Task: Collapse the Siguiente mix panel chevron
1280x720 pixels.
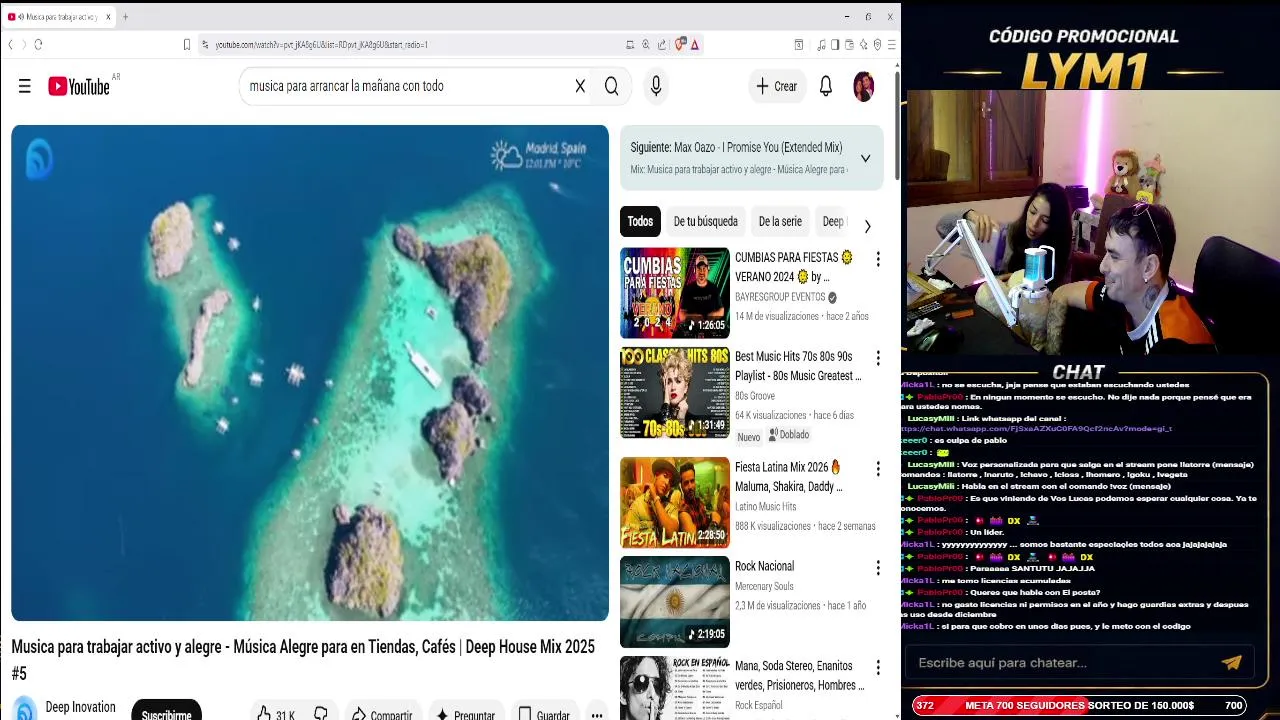Action: coord(865,158)
